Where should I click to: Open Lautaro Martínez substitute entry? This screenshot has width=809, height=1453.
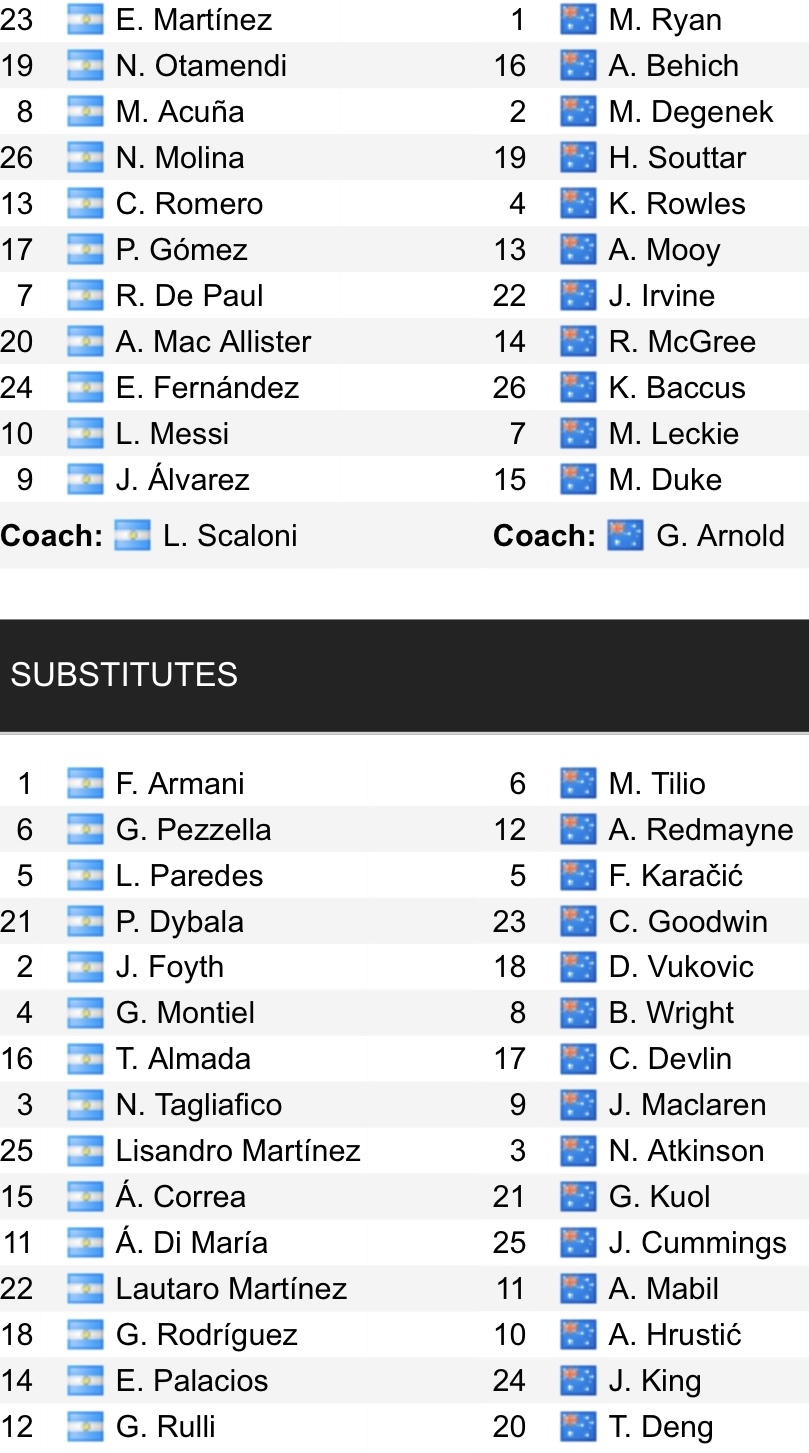coord(231,1289)
